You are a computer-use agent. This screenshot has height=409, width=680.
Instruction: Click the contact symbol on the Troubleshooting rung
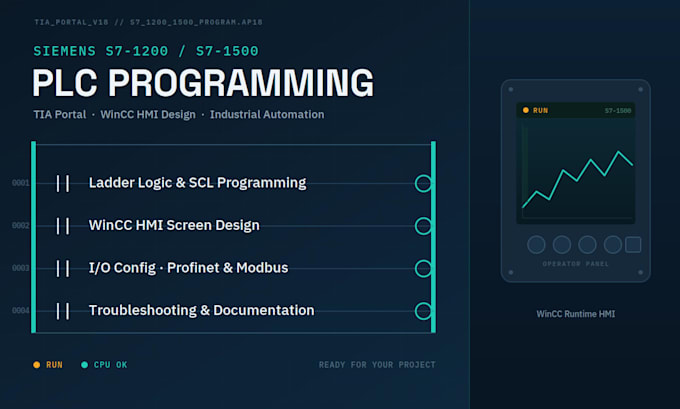pyautogui.click(x=63, y=311)
